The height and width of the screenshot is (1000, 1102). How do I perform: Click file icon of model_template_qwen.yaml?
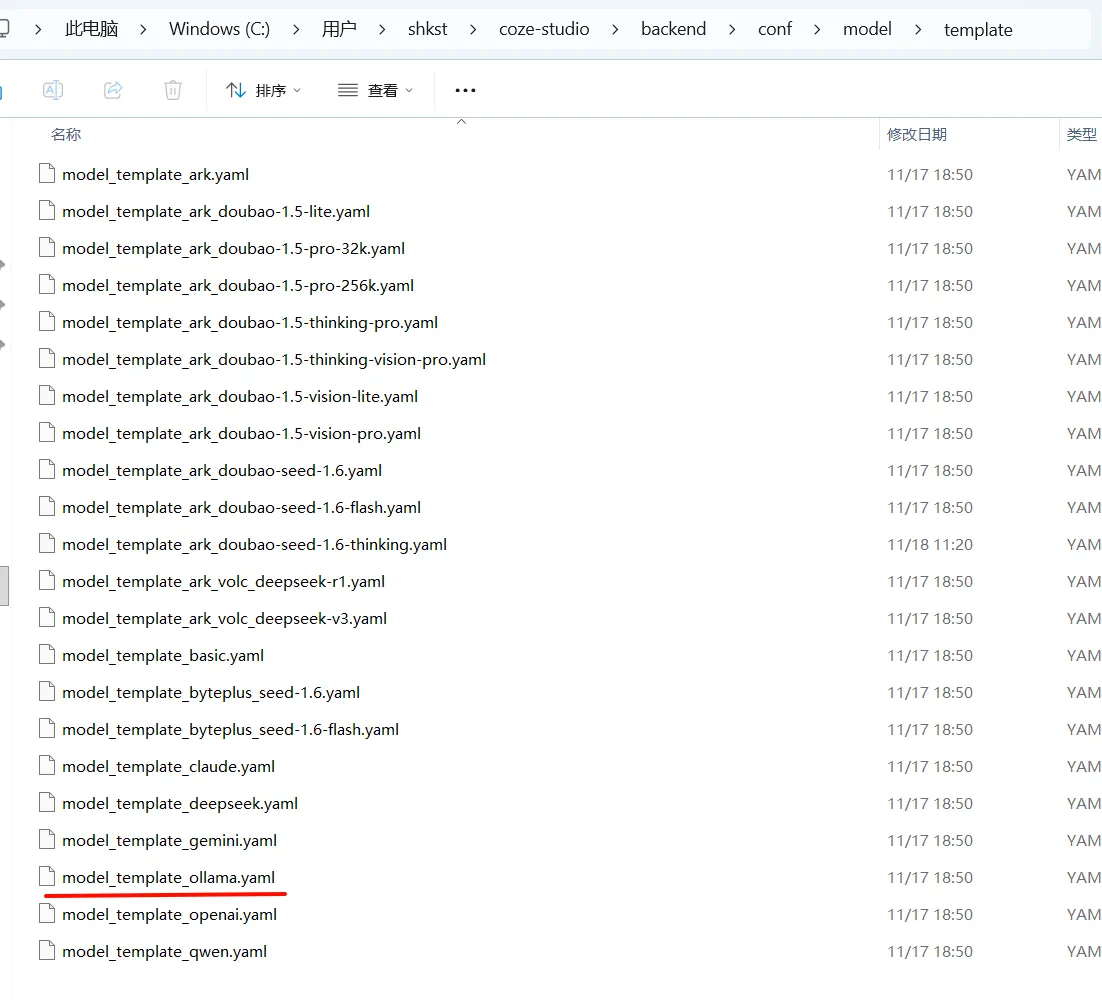click(x=47, y=951)
